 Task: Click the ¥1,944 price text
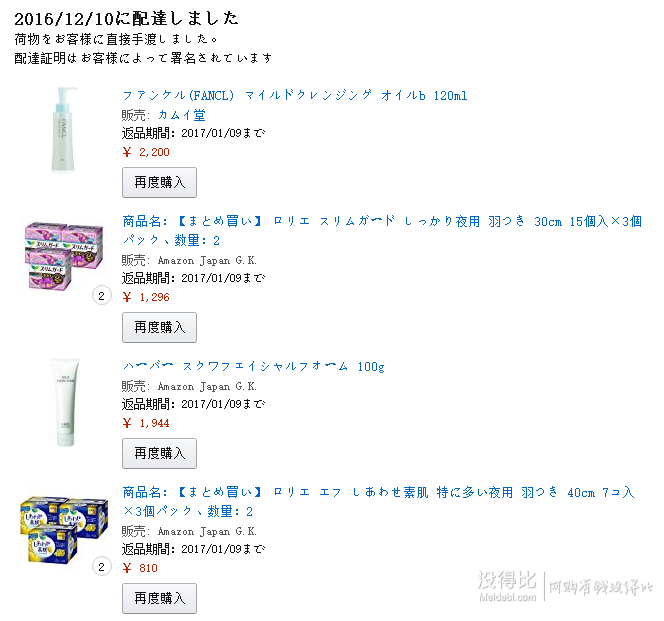pos(146,423)
